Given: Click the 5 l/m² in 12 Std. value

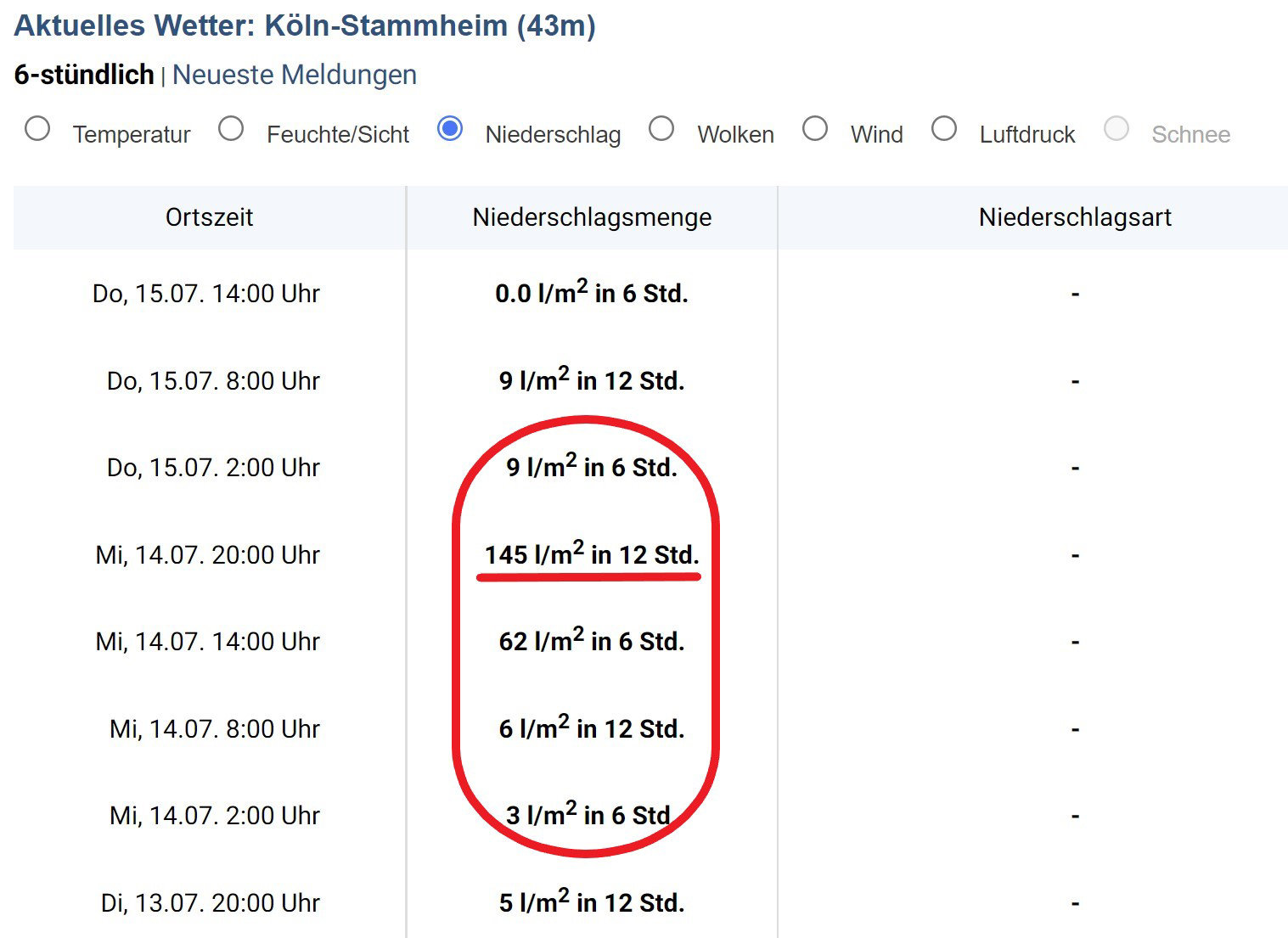Looking at the screenshot, I should click(x=592, y=901).
